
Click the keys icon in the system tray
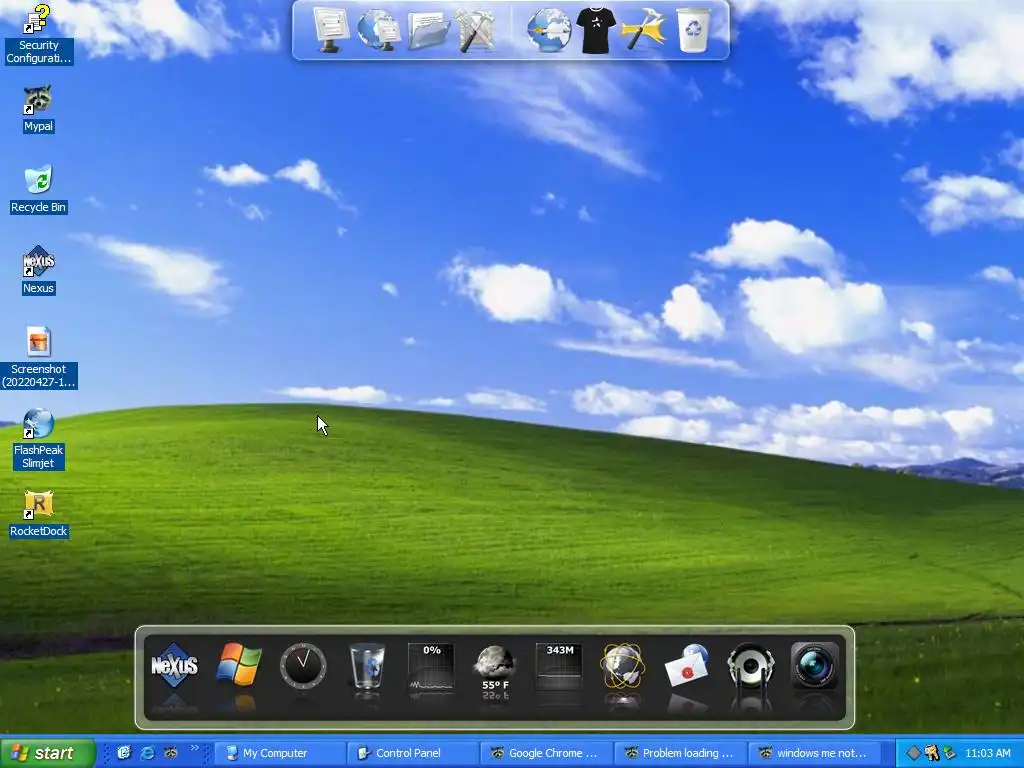tap(932, 753)
